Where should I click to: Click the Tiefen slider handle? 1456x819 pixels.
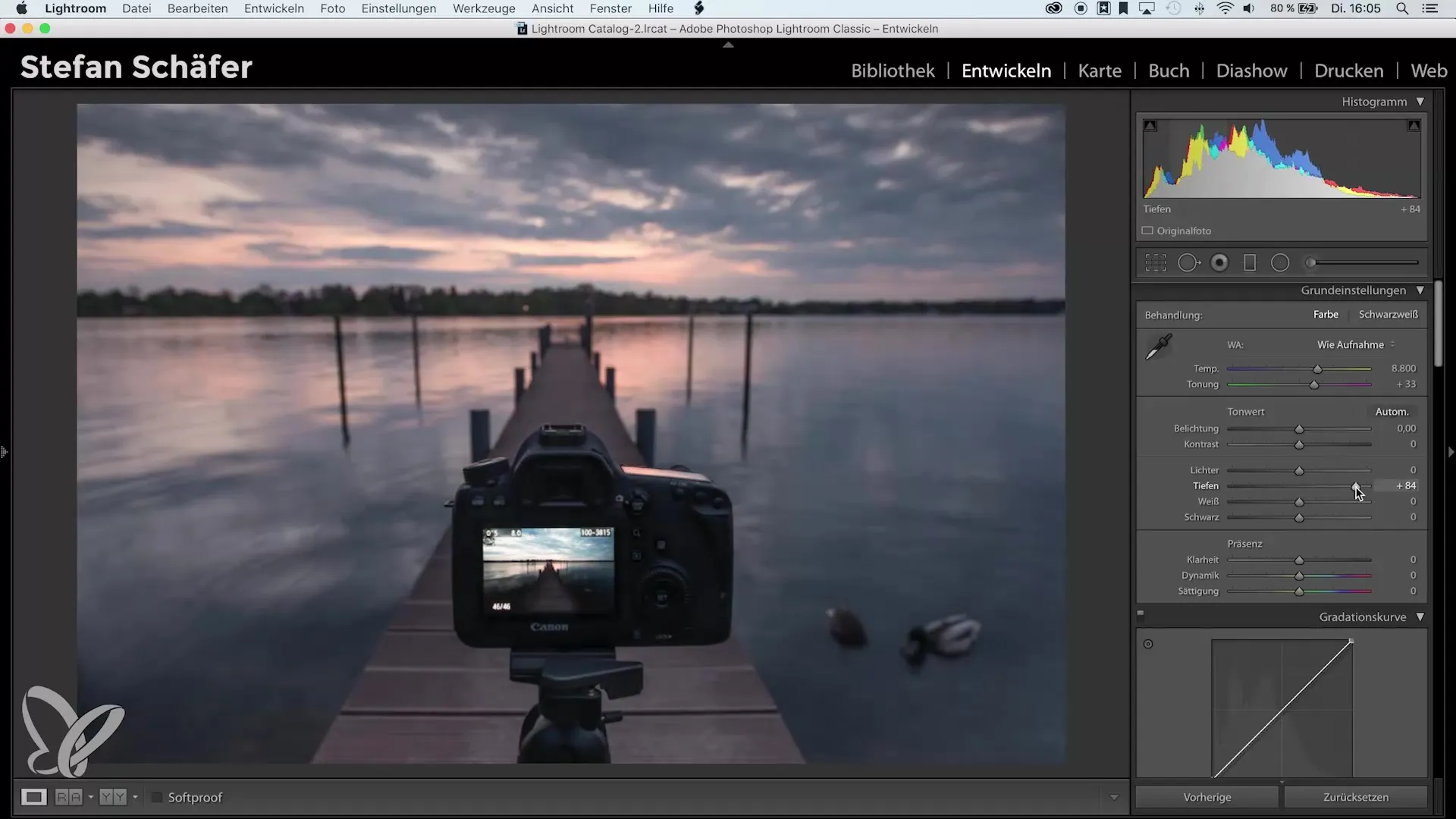pos(1356,486)
